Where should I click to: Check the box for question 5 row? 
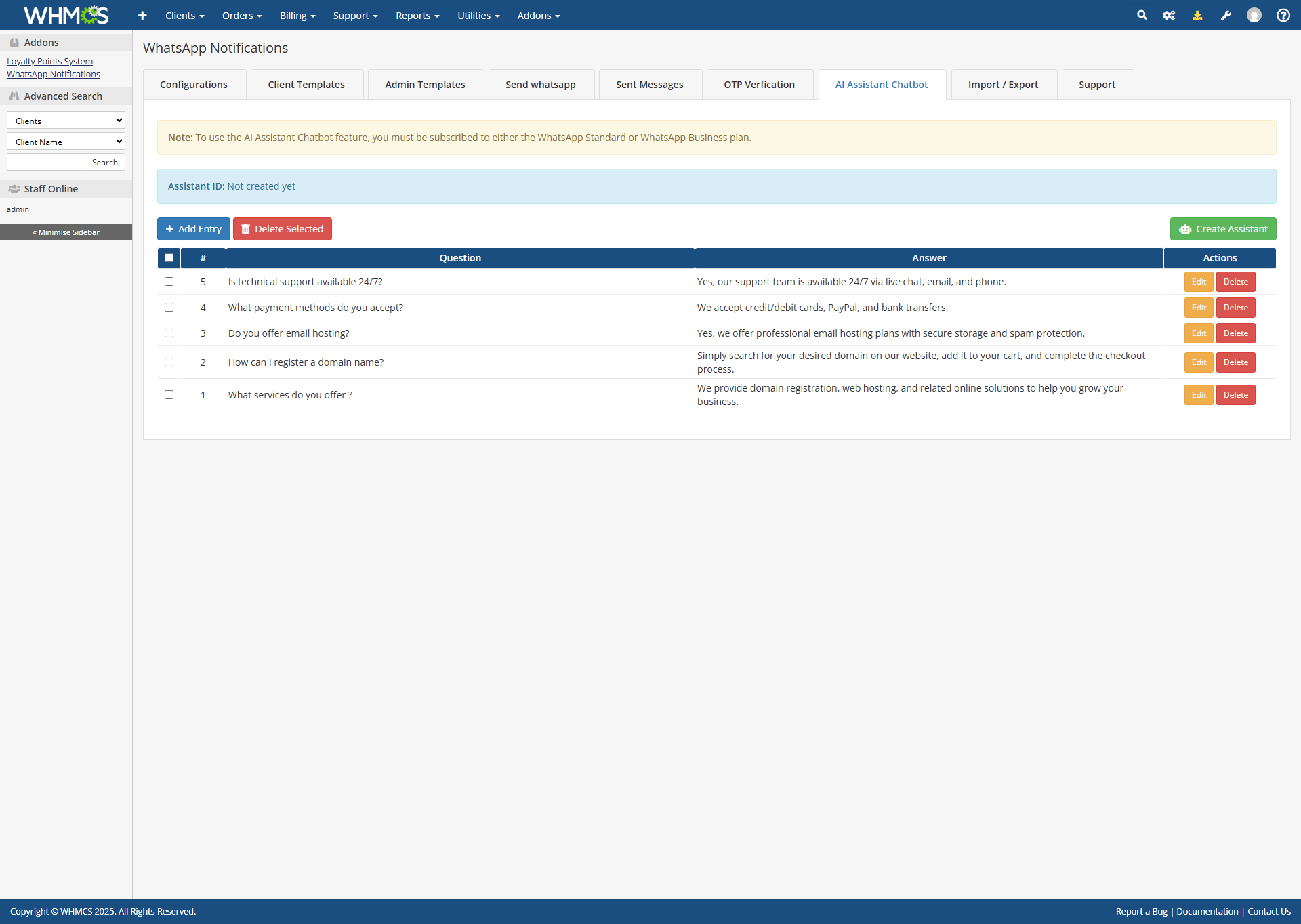169,282
